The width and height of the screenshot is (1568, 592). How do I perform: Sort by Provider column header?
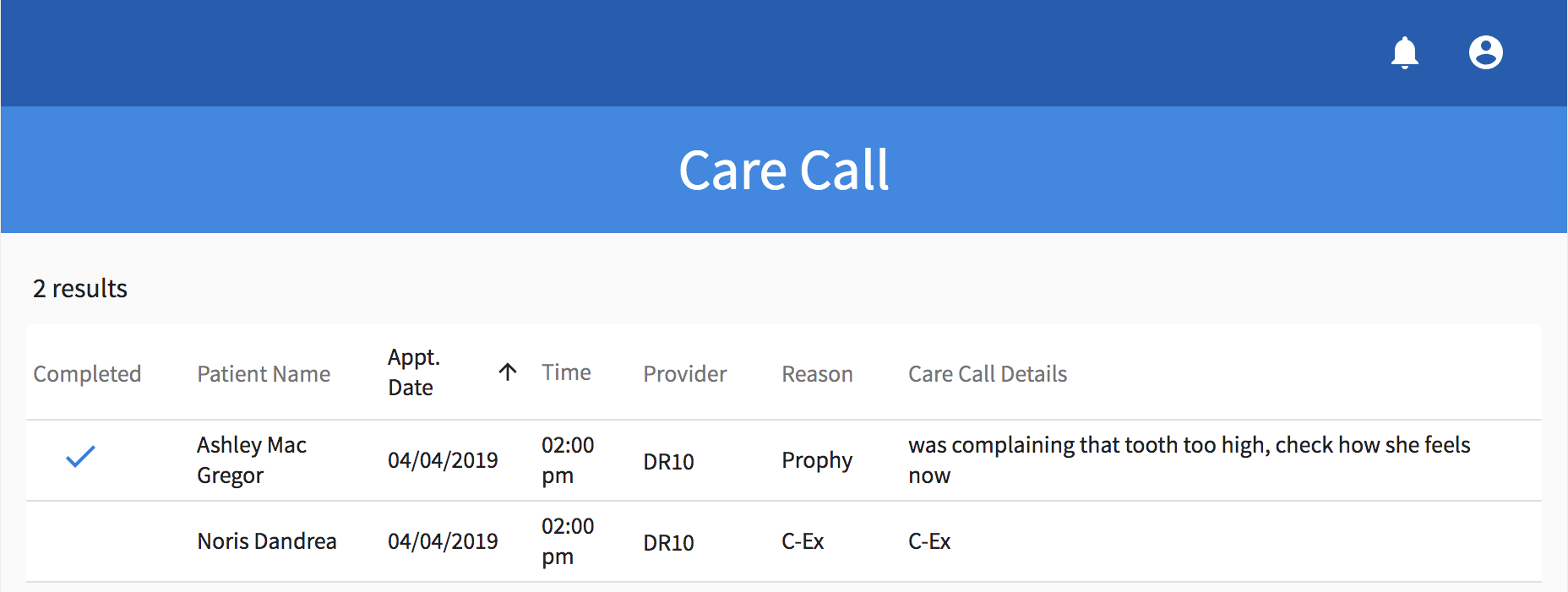click(684, 374)
